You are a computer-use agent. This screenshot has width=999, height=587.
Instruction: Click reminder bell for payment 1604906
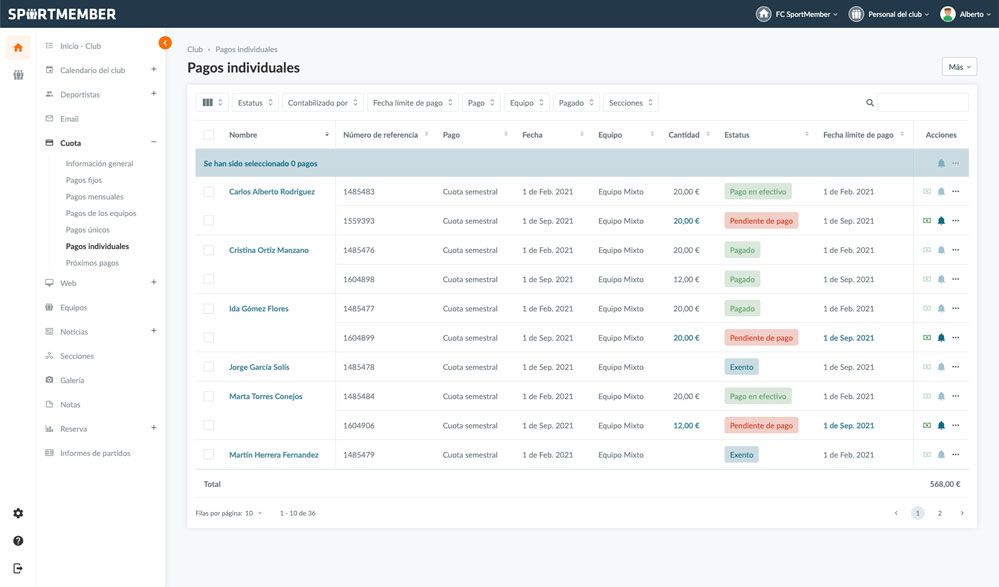pyautogui.click(x=941, y=425)
